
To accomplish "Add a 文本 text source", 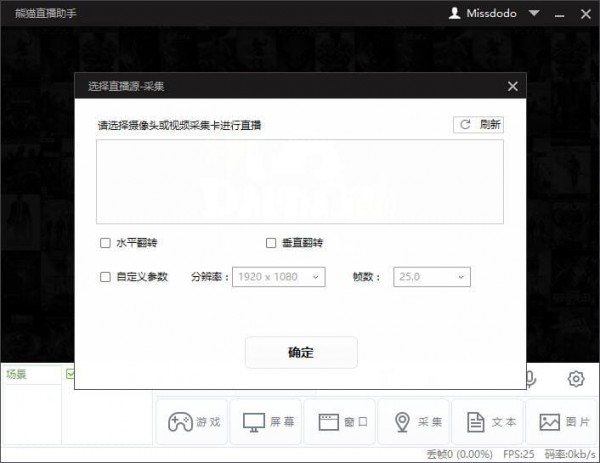I will 489,422.
